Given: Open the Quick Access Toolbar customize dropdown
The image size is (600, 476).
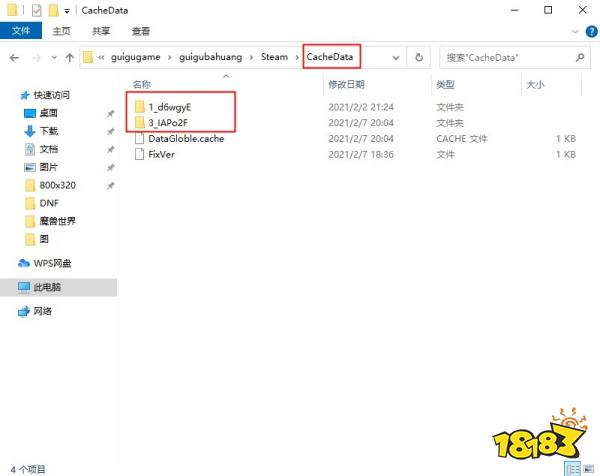Looking at the screenshot, I should (x=67, y=11).
